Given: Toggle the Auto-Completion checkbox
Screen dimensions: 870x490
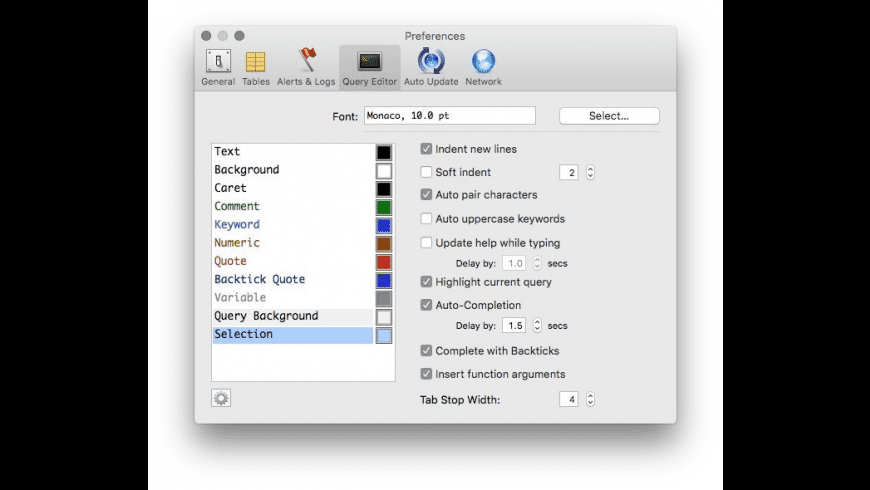Looking at the screenshot, I should (426, 305).
